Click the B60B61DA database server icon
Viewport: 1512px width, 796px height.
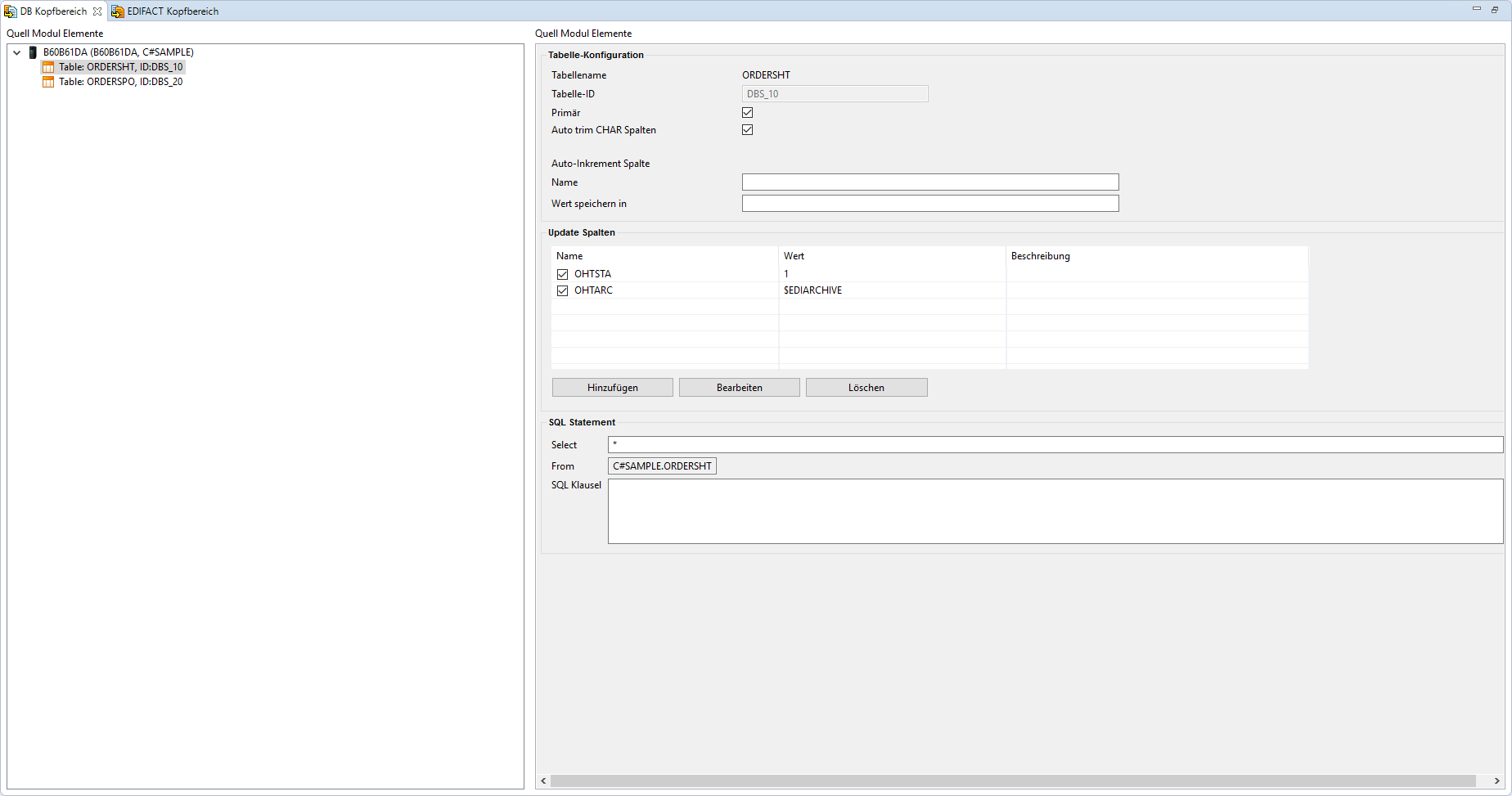(33, 52)
